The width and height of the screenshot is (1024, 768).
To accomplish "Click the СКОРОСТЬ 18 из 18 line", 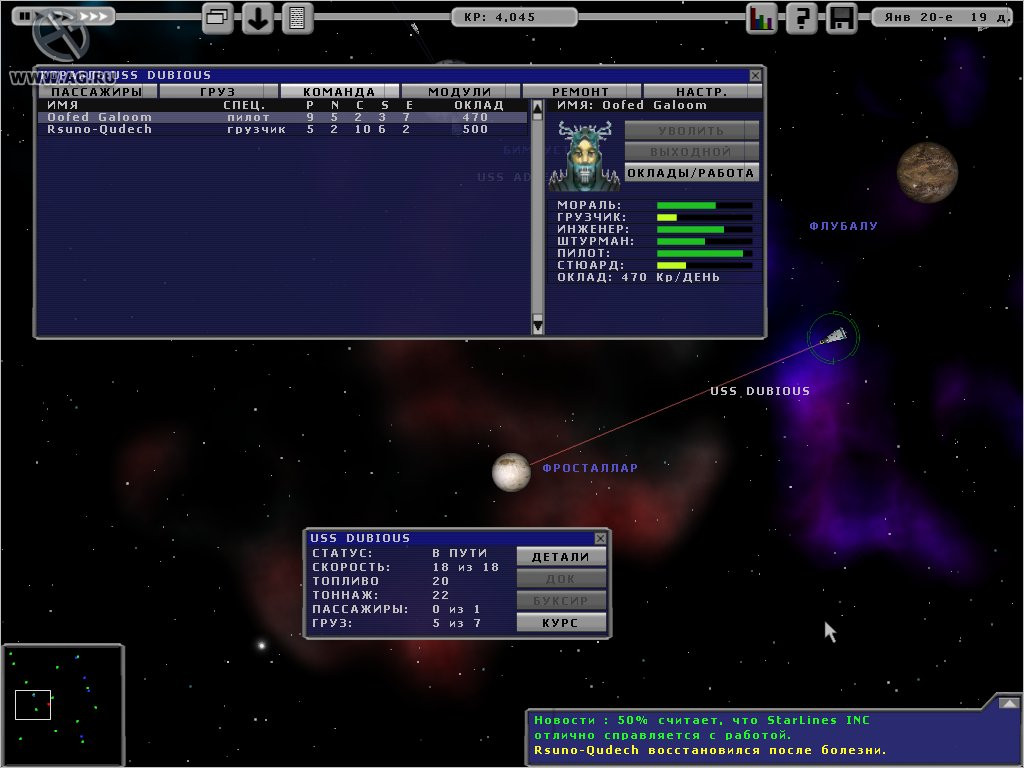I will pyautogui.click(x=406, y=568).
